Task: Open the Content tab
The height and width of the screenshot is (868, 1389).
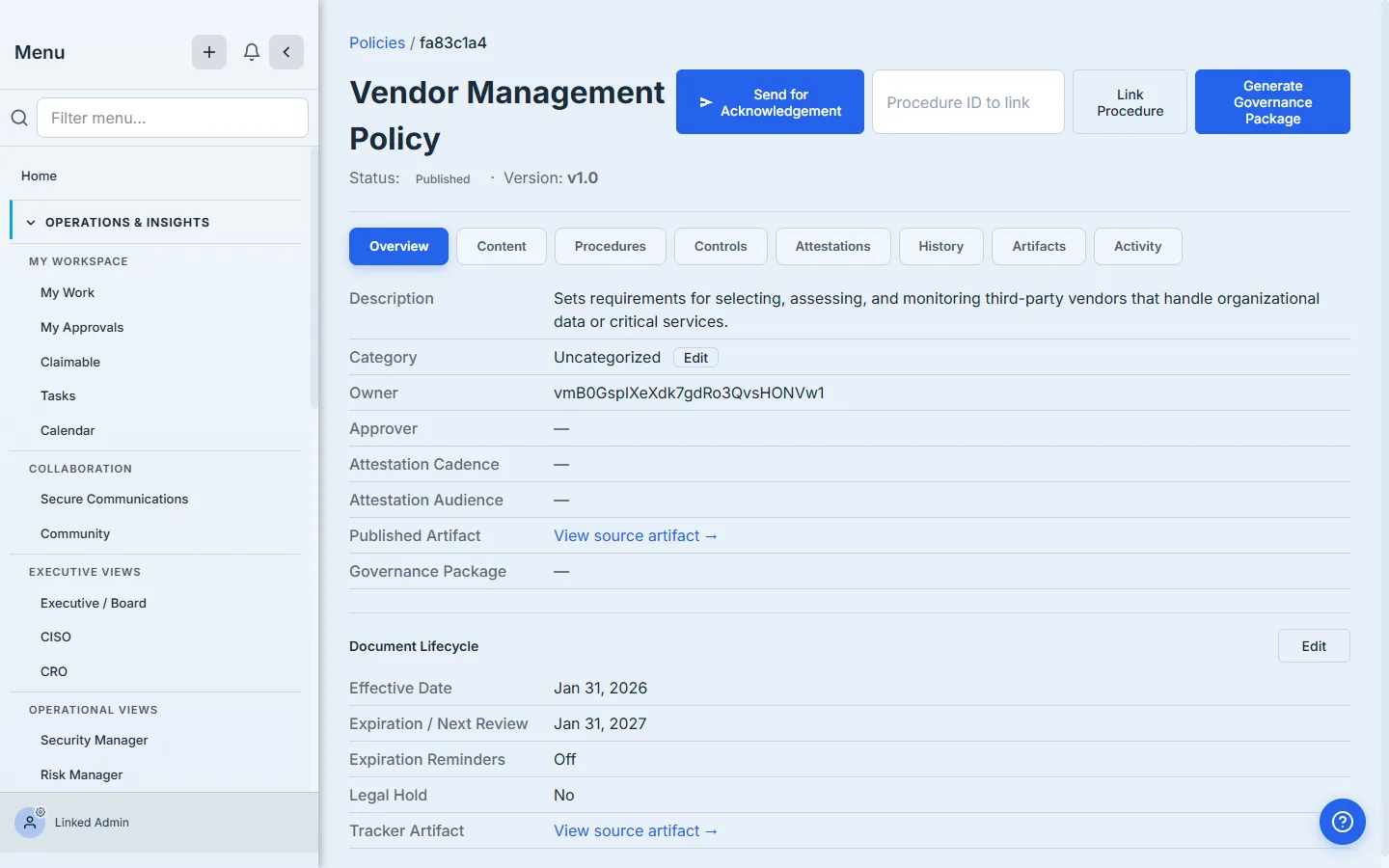Action: point(502,246)
